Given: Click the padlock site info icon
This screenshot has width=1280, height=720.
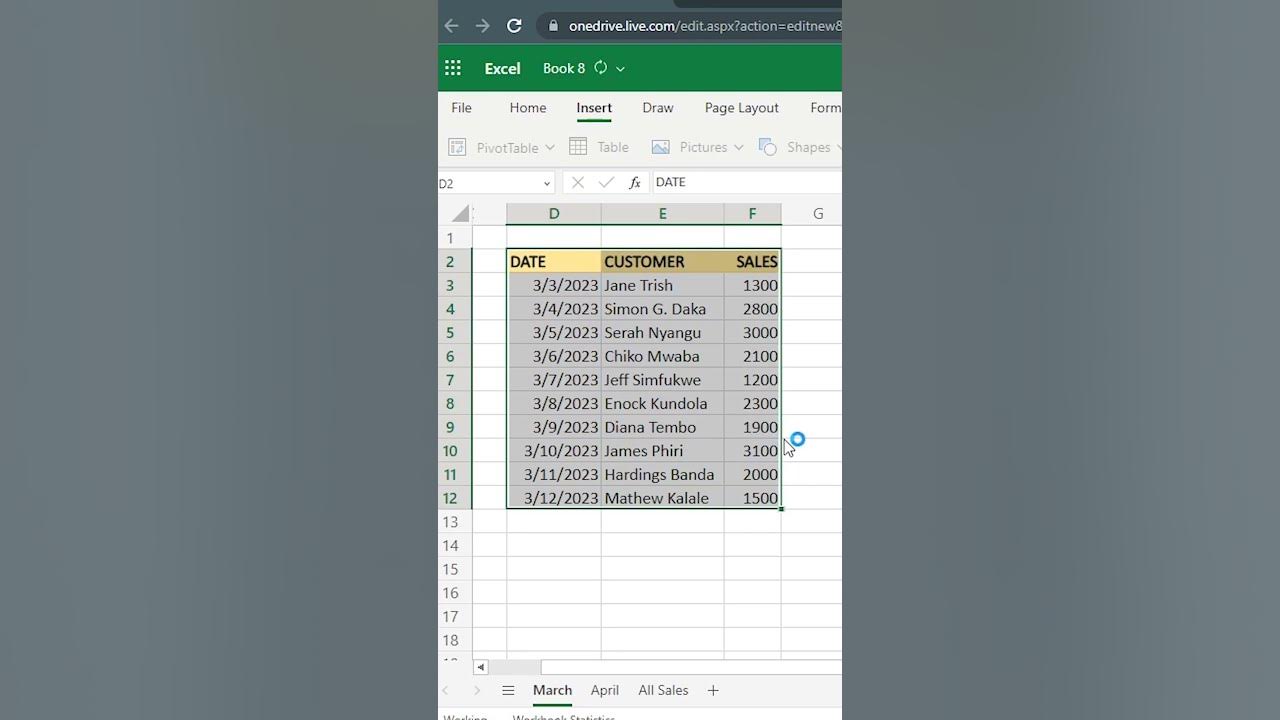Looking at the screenshot, I should (553, 26).
